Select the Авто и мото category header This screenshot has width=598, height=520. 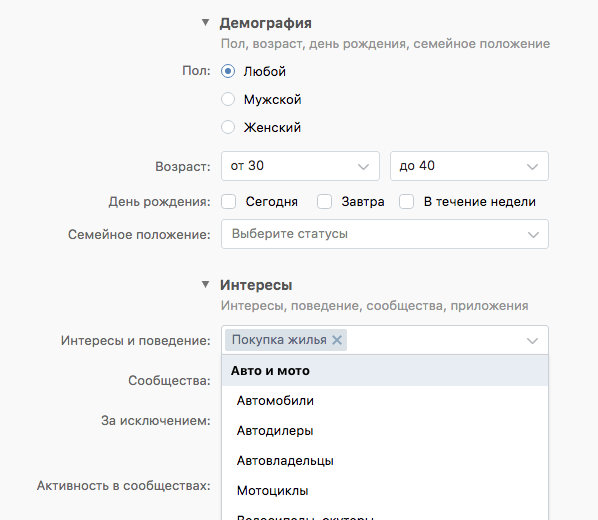(385, 370)
